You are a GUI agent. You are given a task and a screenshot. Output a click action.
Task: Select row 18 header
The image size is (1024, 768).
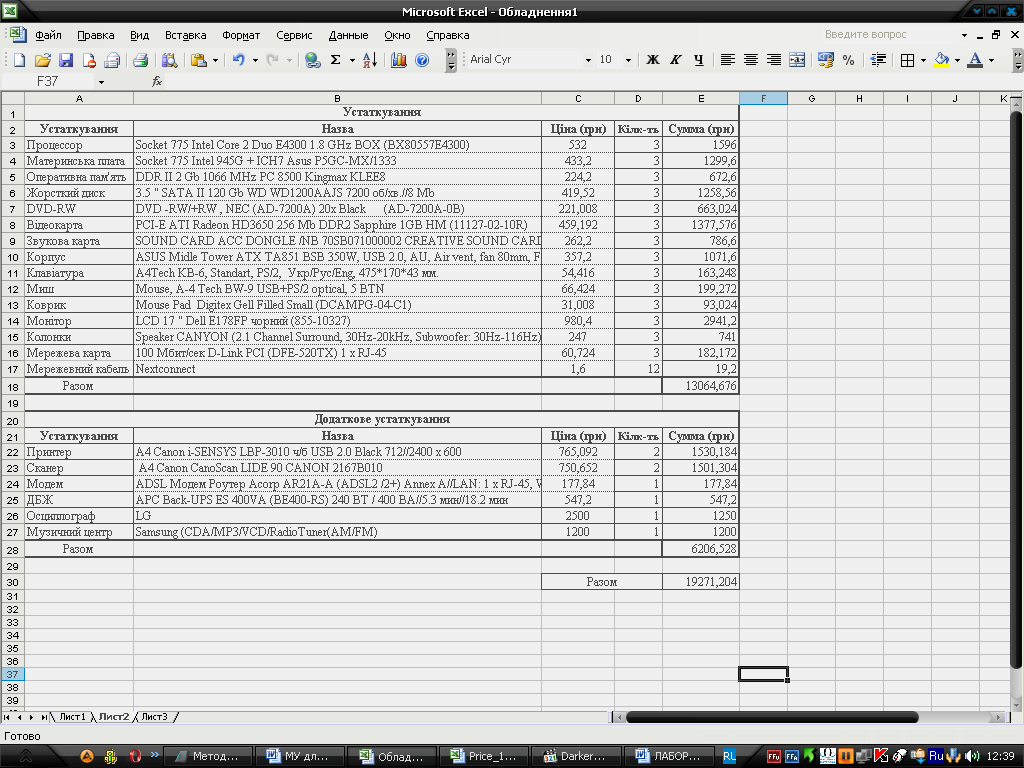[x=12, y=386]
